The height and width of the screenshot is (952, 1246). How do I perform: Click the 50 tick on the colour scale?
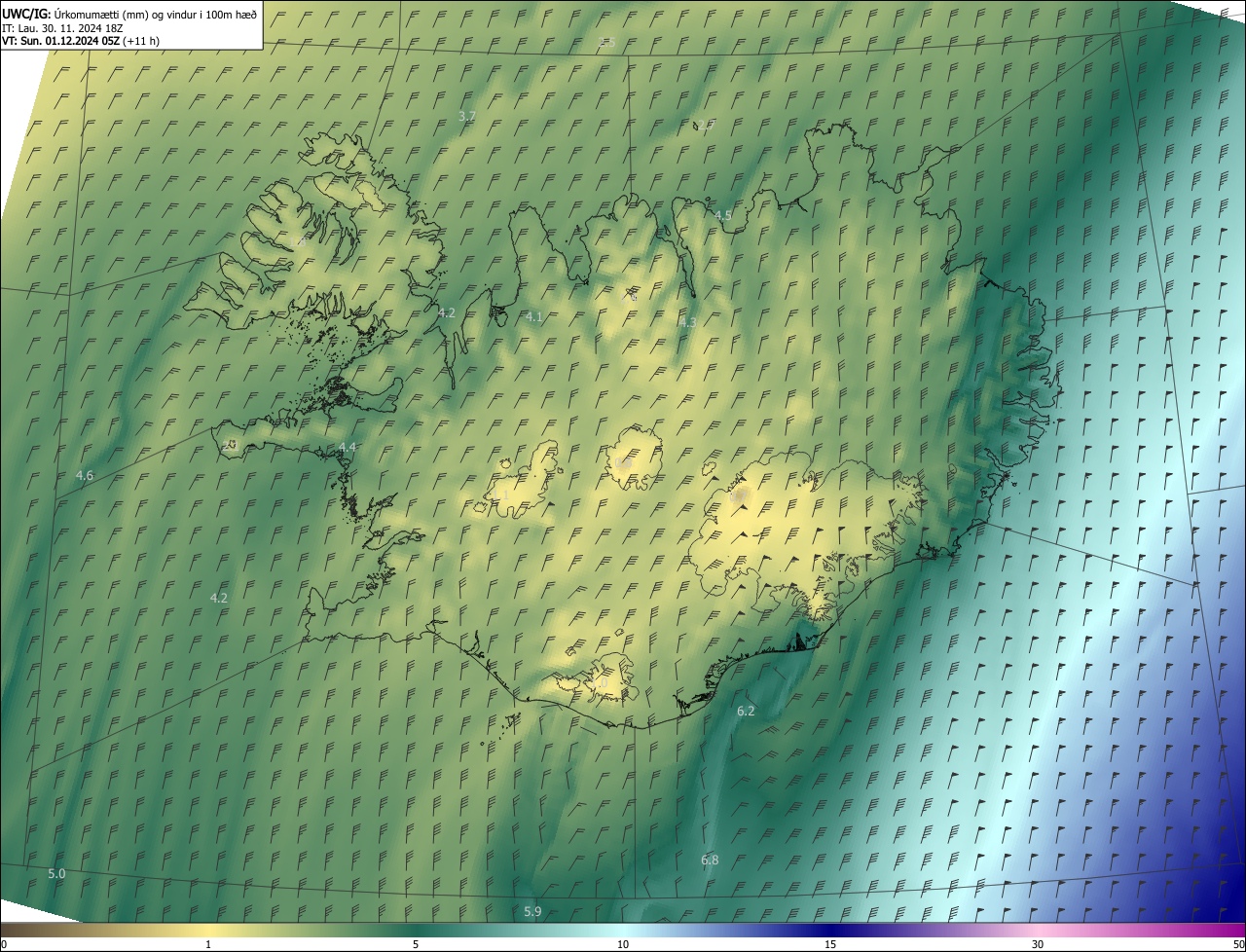1238,944
